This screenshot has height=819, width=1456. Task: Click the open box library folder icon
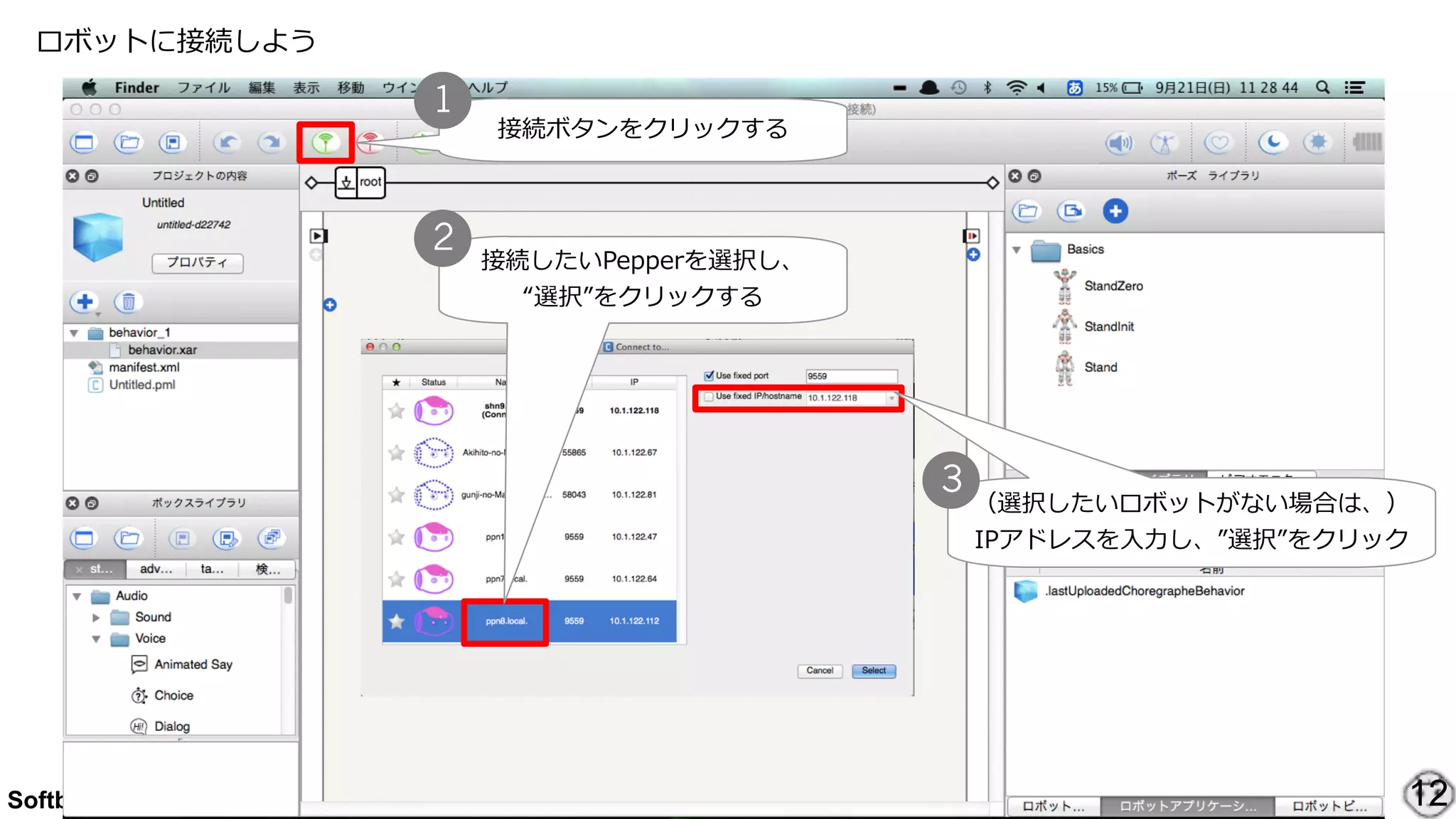coord(129,538)
